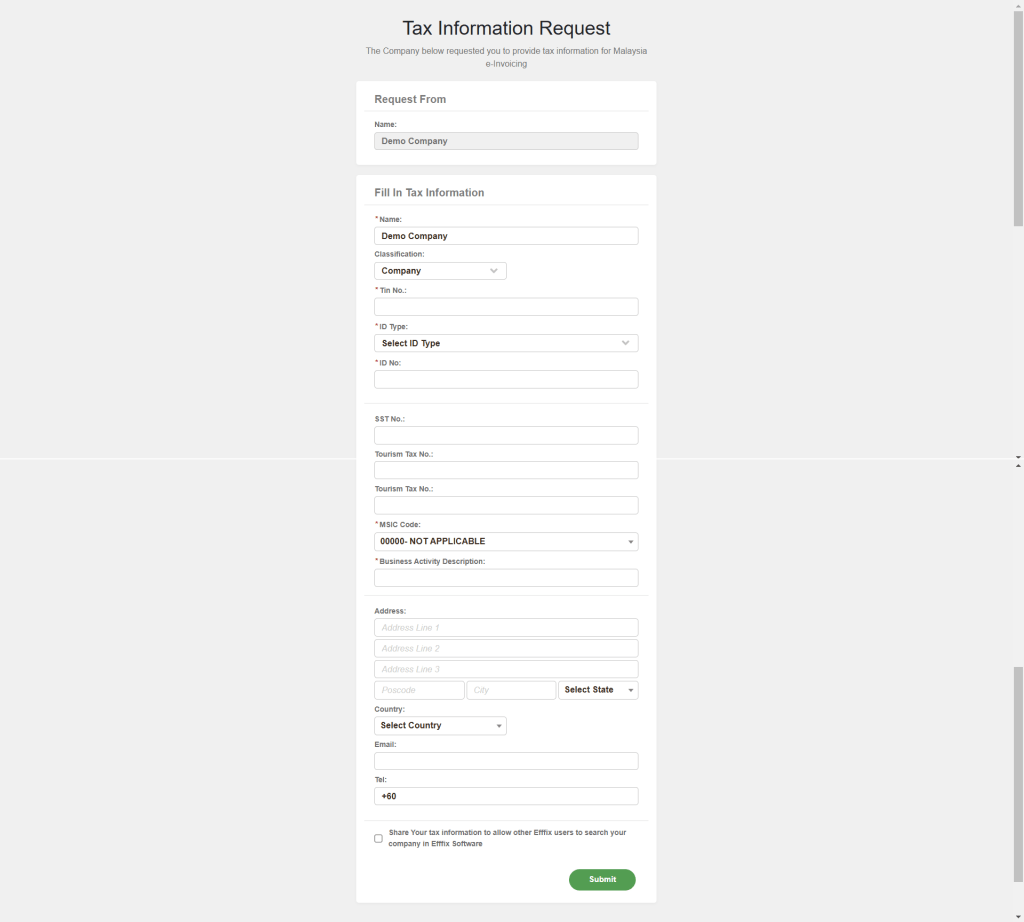Click the Tin No. input field
The image size is (1024, 922).
coord(506,307)
